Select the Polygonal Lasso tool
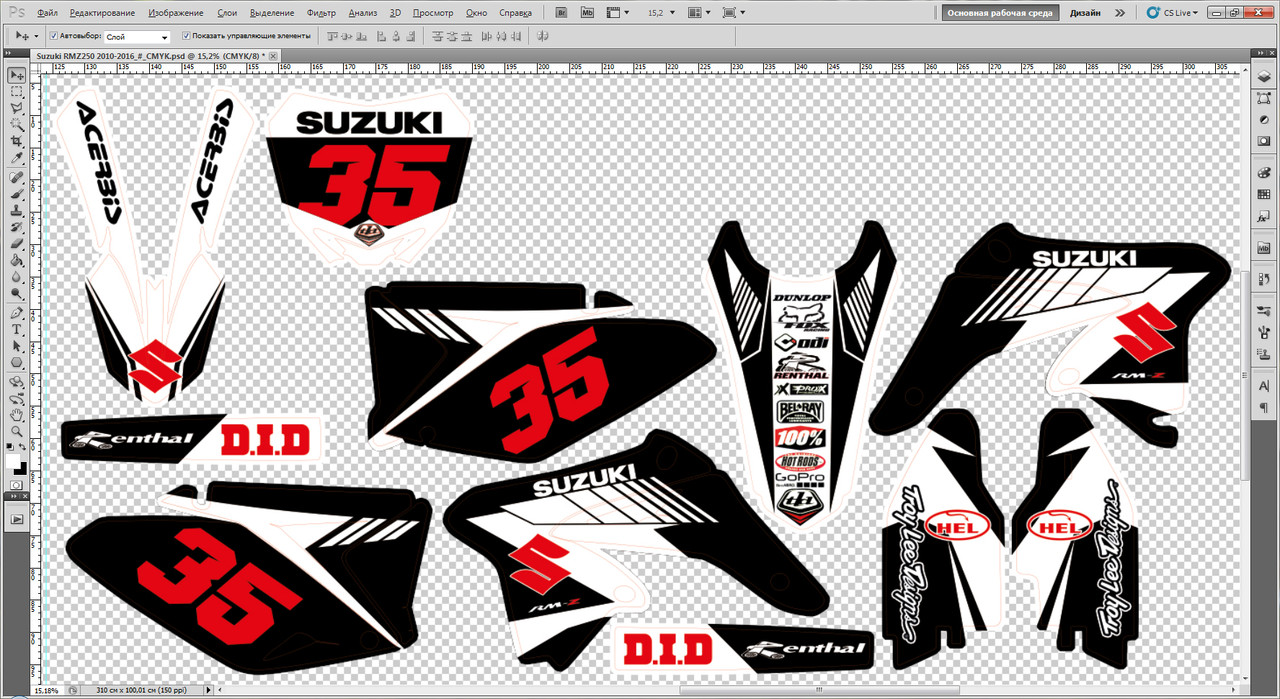The height and width of the screenshot is (699, 1280). click(17, 109)
